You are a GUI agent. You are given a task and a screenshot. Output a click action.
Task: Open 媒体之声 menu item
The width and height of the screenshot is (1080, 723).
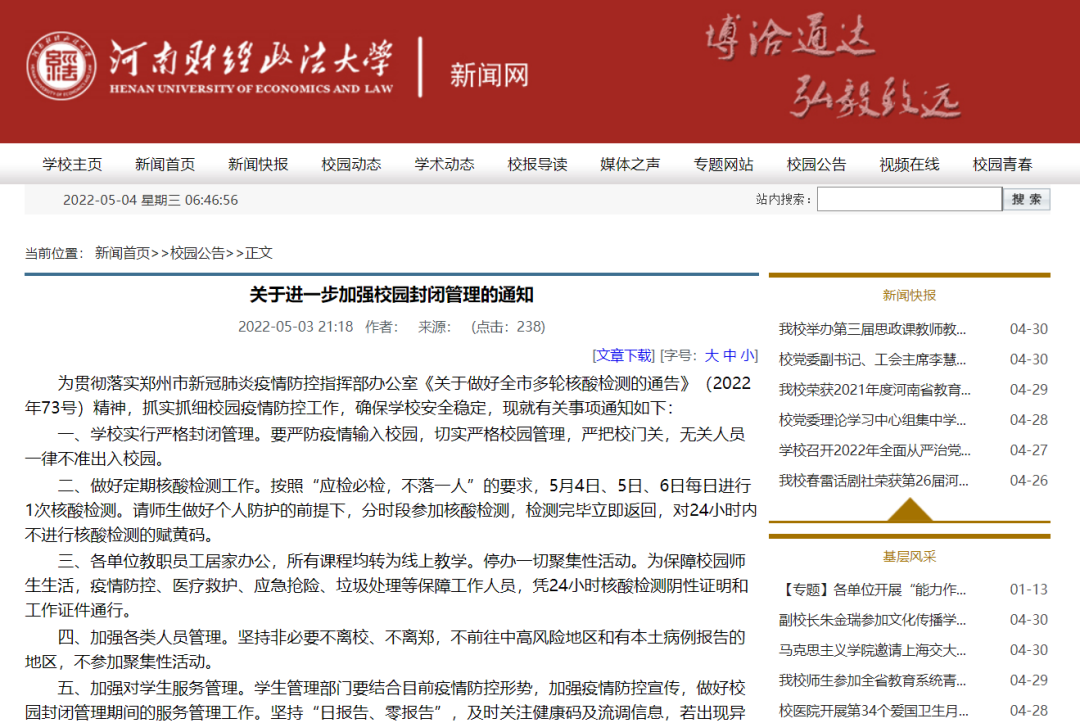pos(630,165)
